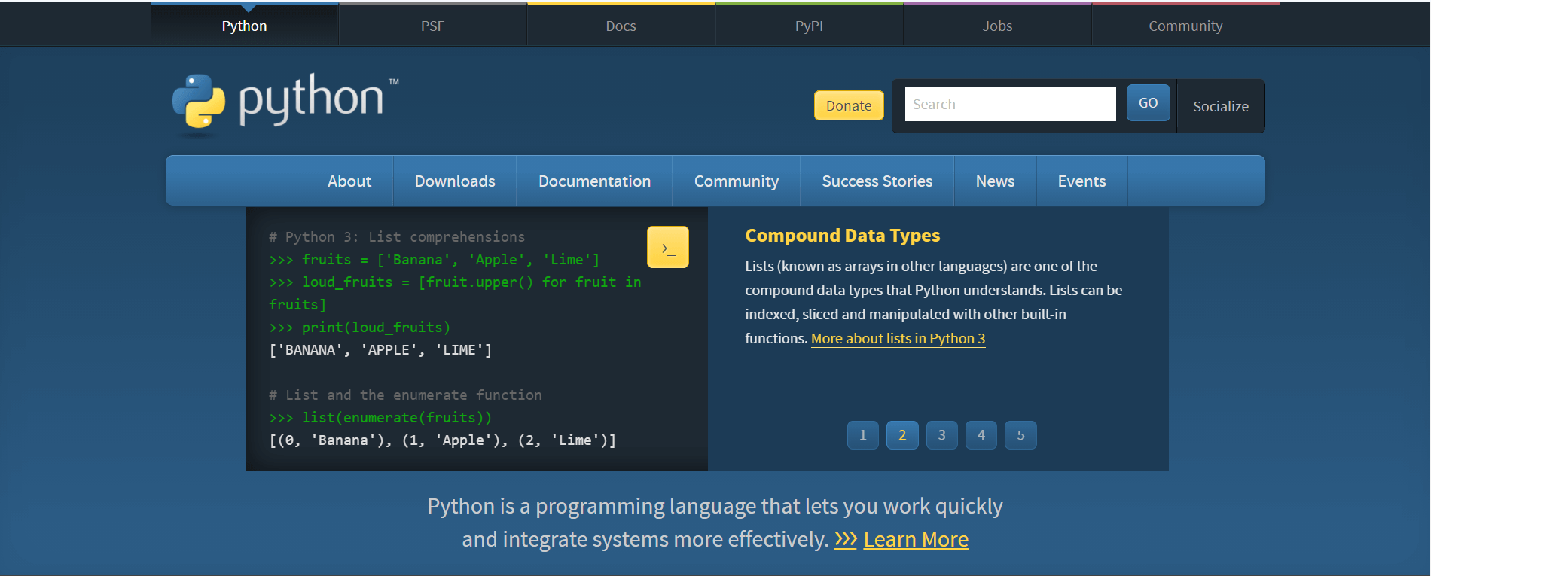This screenshot has height=576, width=1568.
Task: Click the 'Compound Data Types' heading
Action: pos(843,236)
